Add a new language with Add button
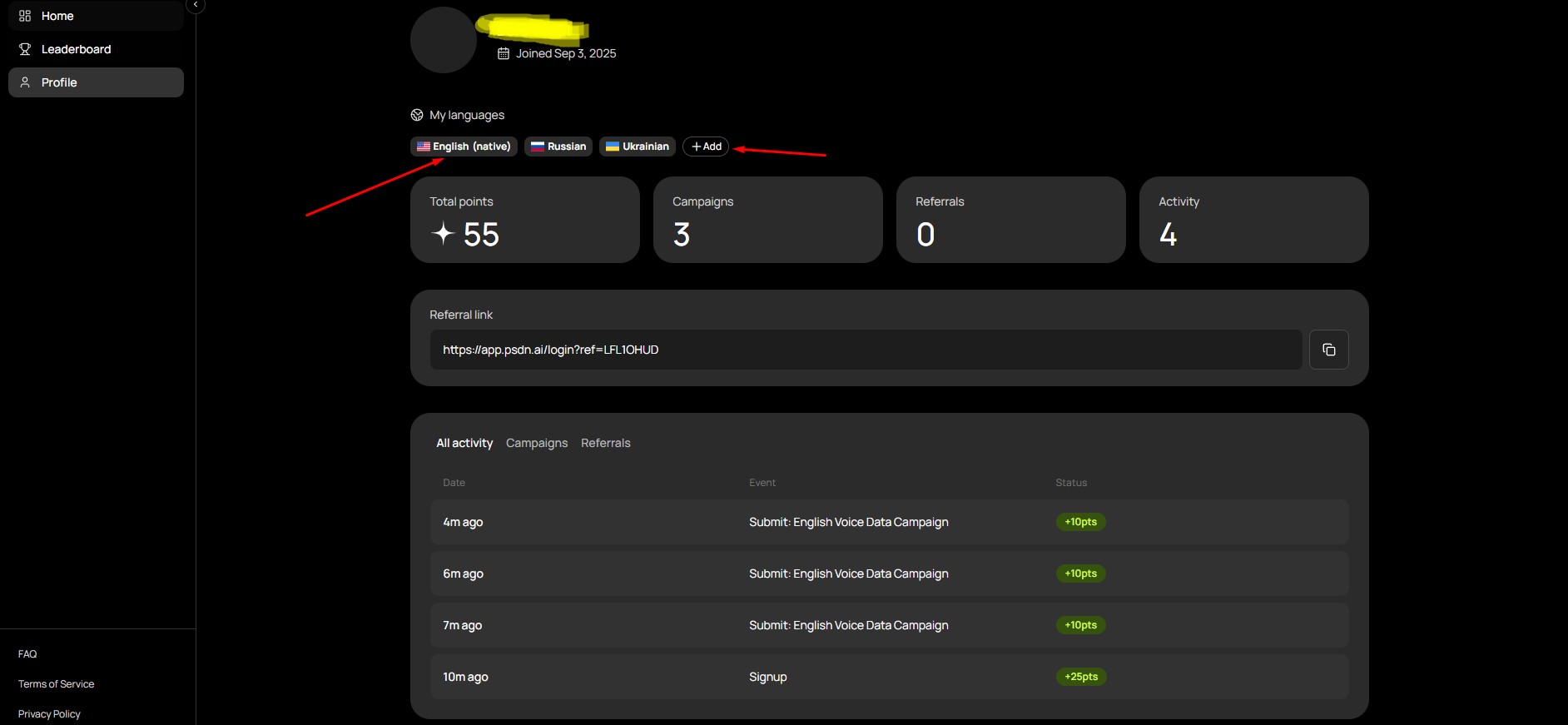Image resolution: width=1568 pixels, height=725 pixels. tap(706, 146)
